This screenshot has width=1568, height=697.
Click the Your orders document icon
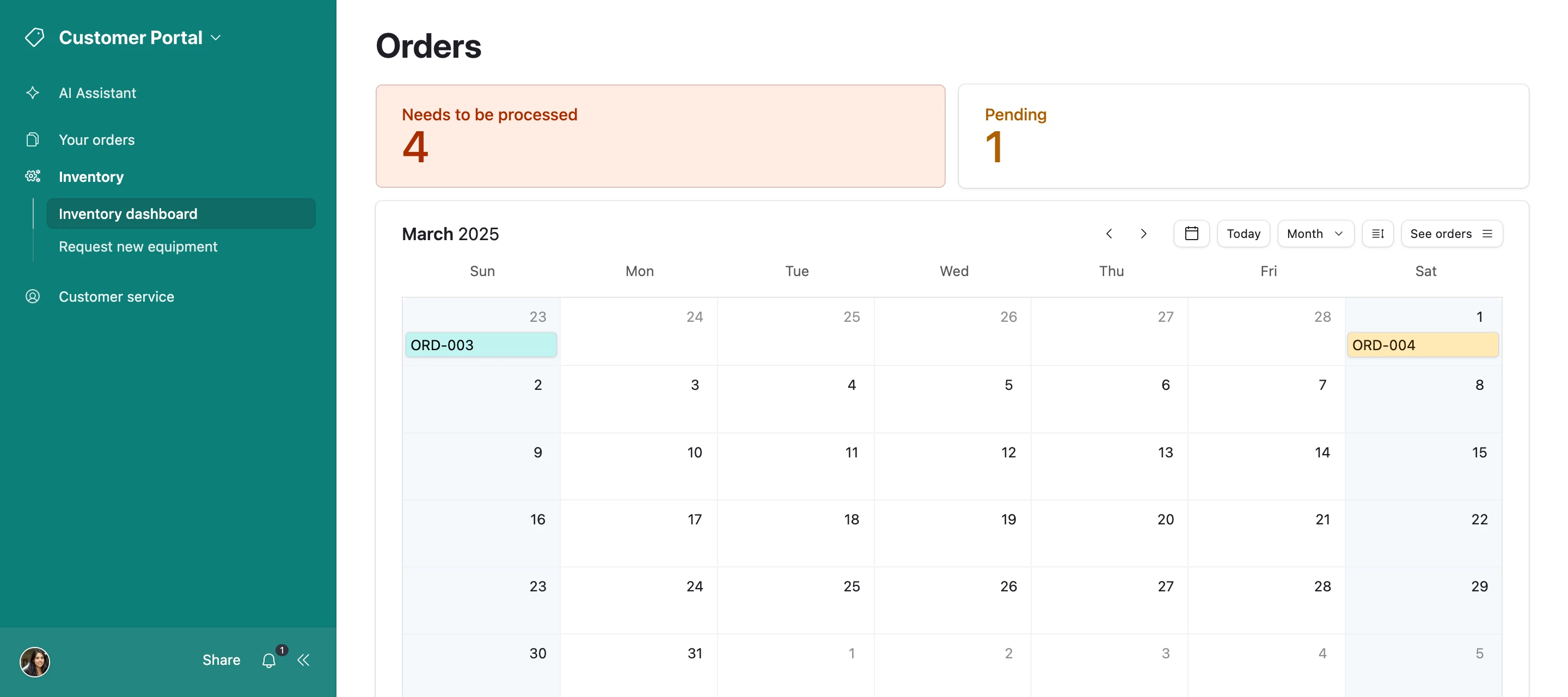point(33,139)
